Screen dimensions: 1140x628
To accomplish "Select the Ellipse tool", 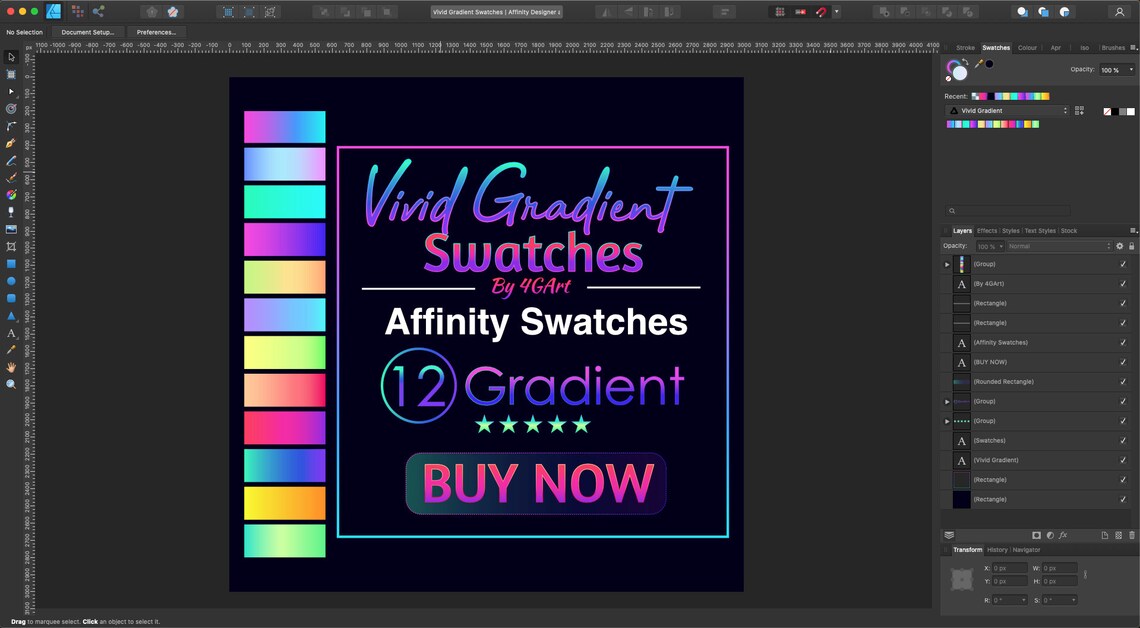I will tap(11, 280).
